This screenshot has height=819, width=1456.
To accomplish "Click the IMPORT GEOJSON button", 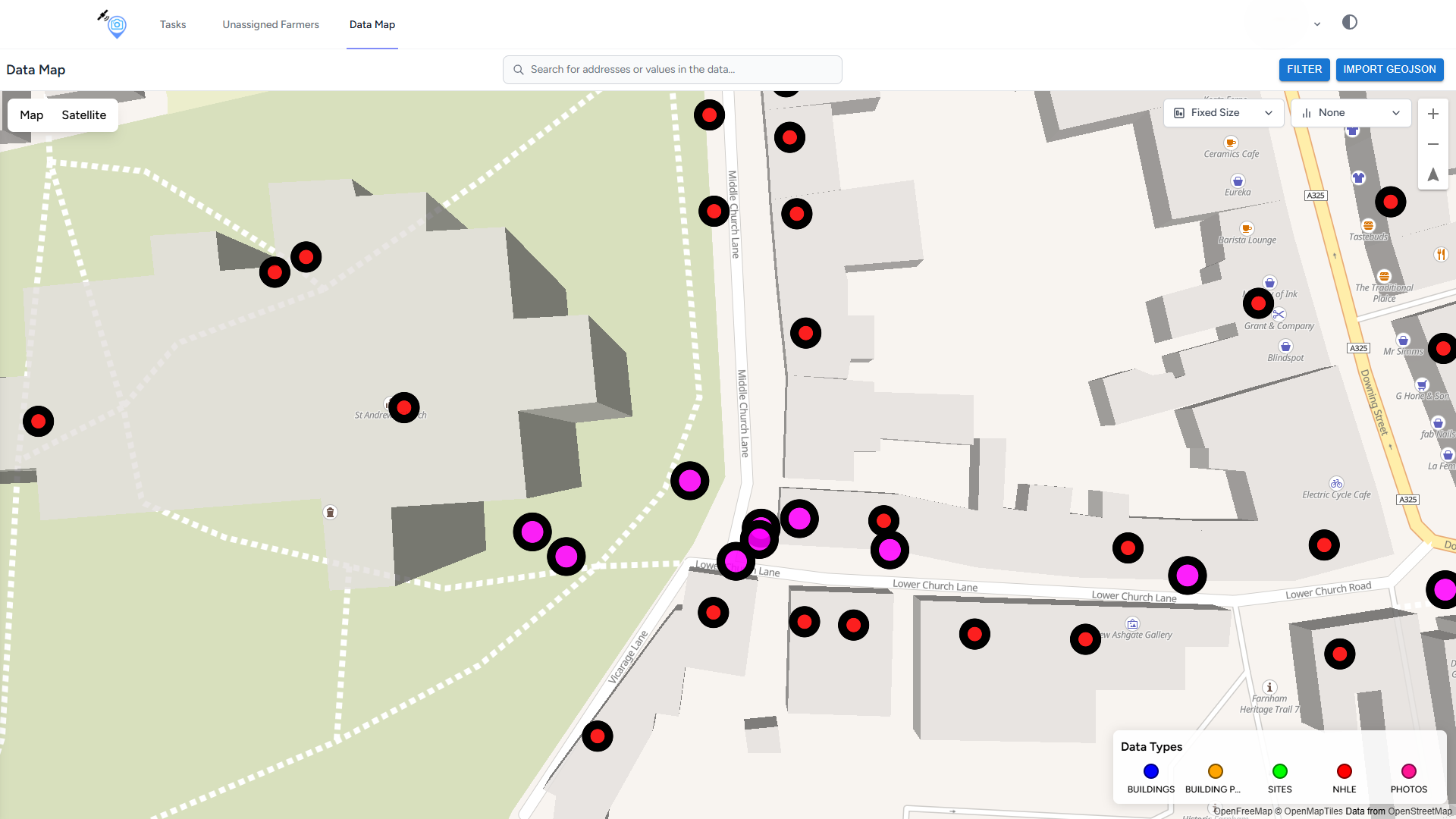I will (1389, 69).
